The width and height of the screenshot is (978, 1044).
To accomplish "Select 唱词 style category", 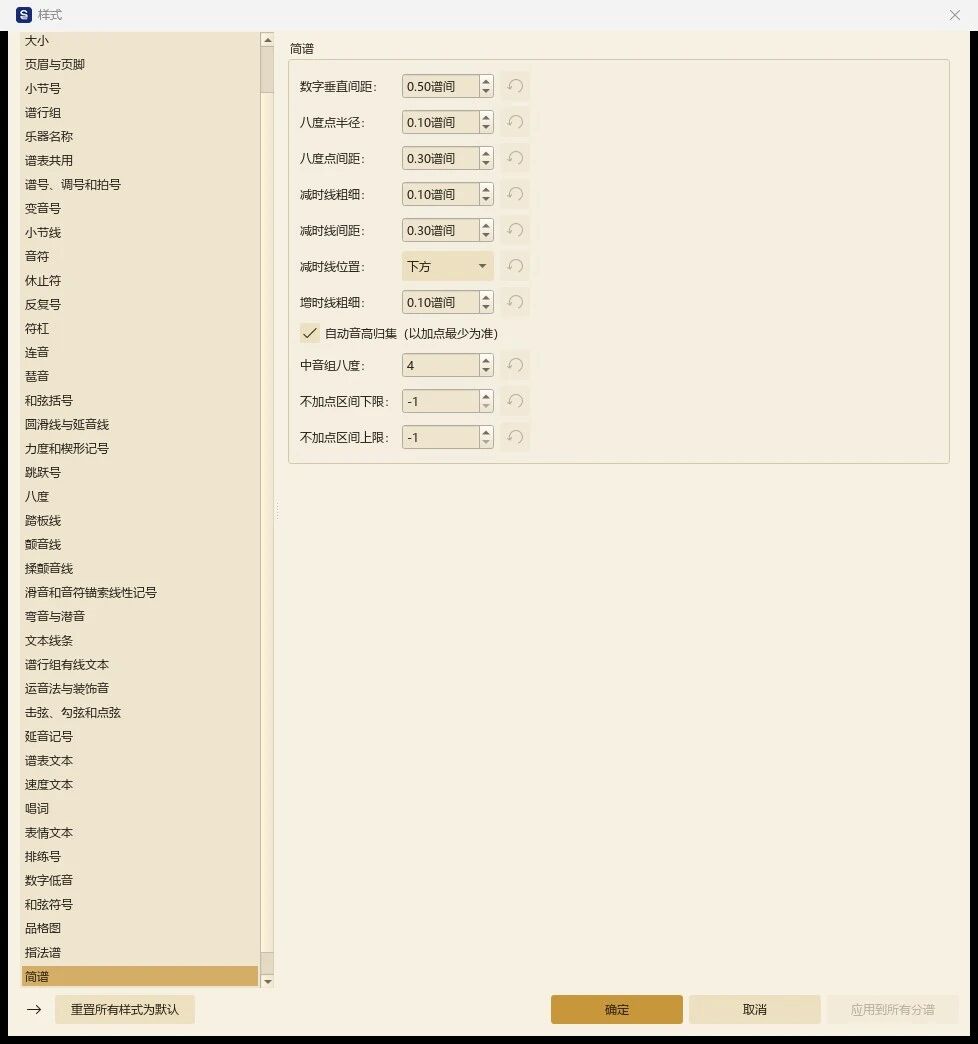I will pos(140,808).
